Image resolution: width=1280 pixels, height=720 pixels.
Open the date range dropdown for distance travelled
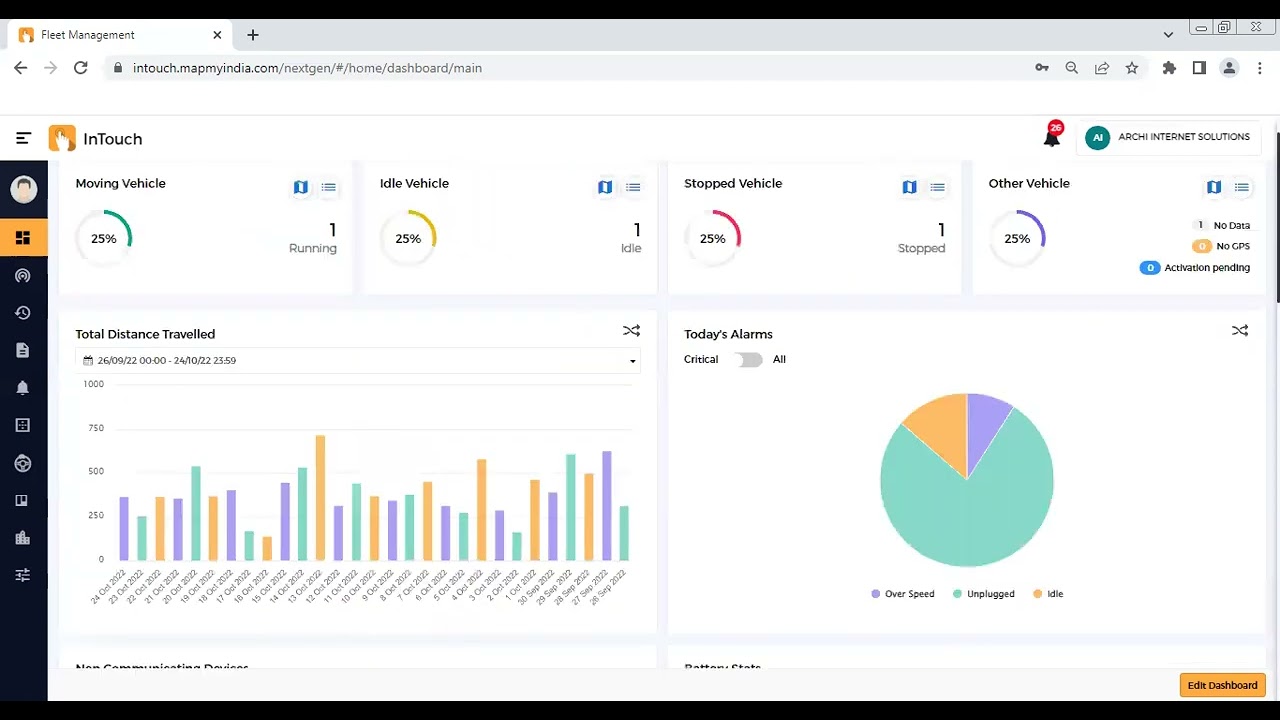point(358,360)
